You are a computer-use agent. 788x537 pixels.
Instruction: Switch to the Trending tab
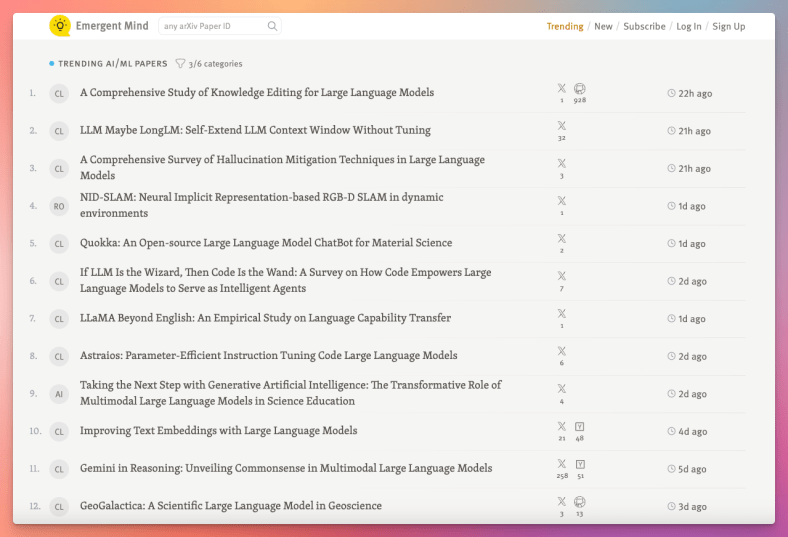(x=565, y=26)
